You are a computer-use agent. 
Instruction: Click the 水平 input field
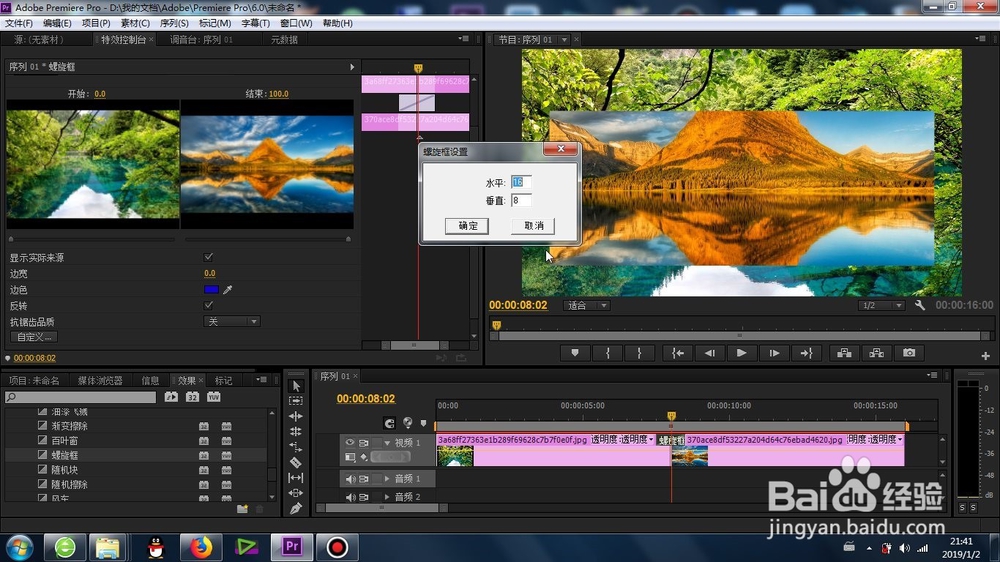521,182
